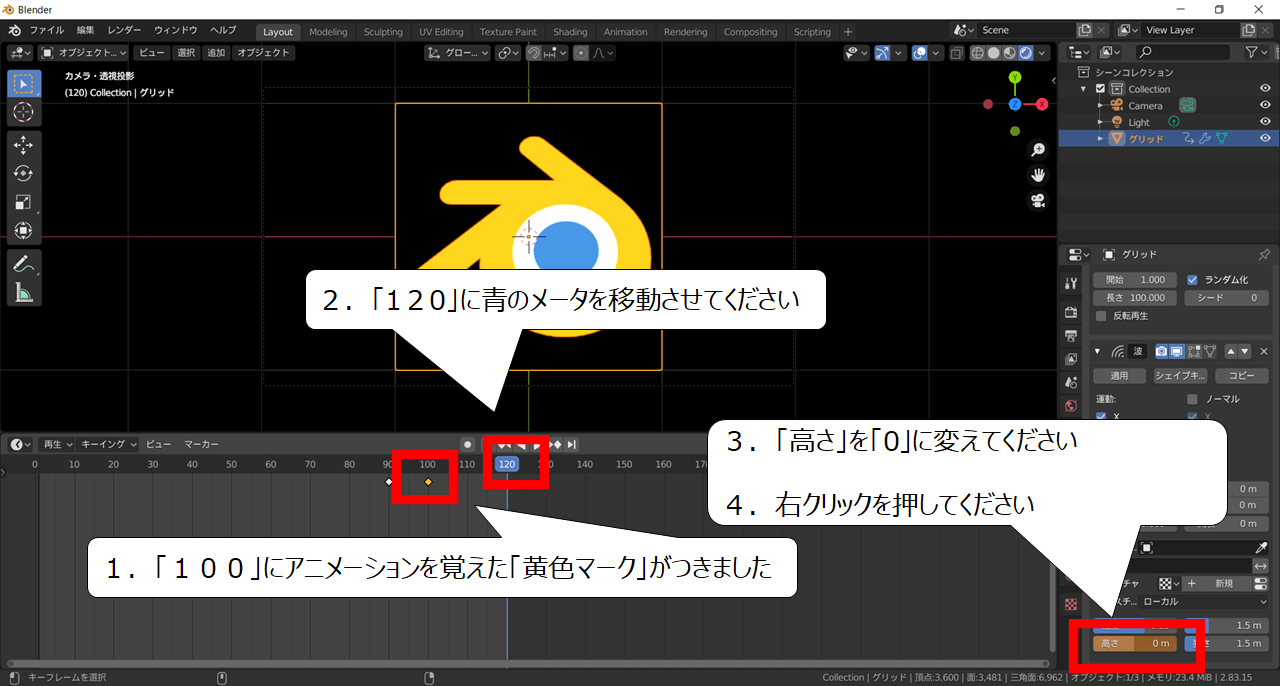Open the 3D viewport editor type dropdown
The width and height of the screenshot is (1280, 686).
click(x=21, y=53)
